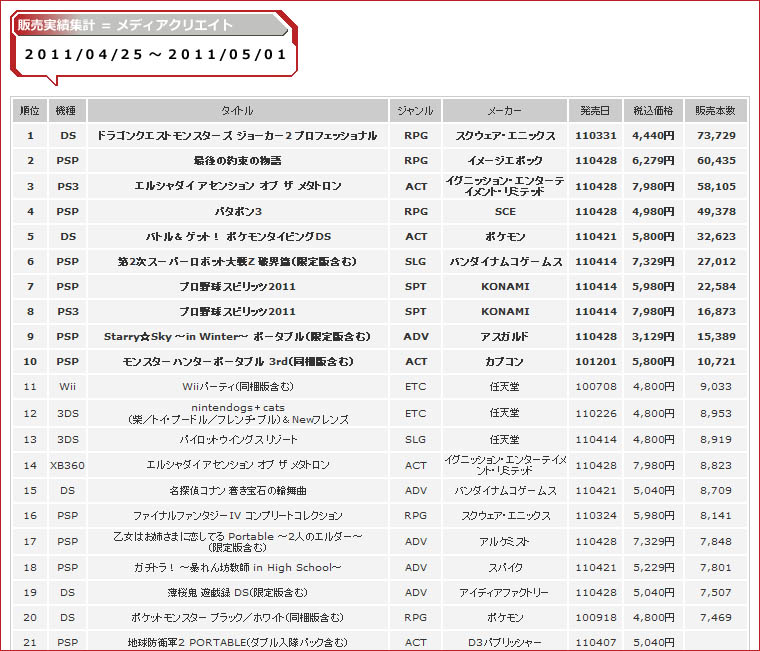760x651 pixels.
Task: Click release date 100708
Action: click(x=596, y=387)
